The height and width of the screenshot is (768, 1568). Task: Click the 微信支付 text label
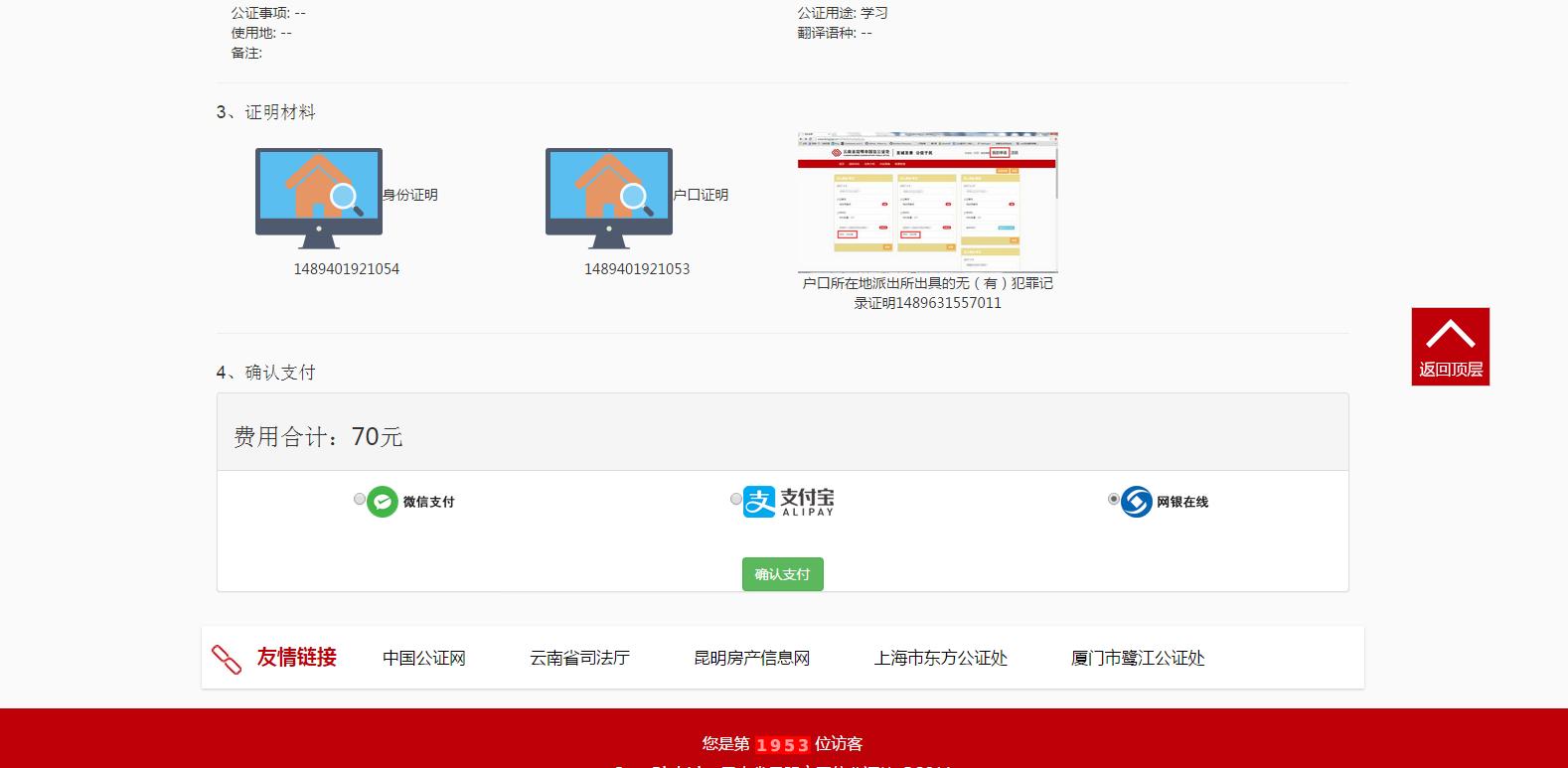(x=428, y=502)
